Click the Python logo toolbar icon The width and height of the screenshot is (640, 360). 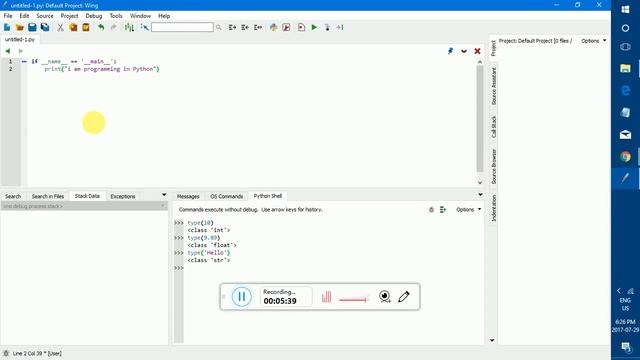(x=273, y=27)
